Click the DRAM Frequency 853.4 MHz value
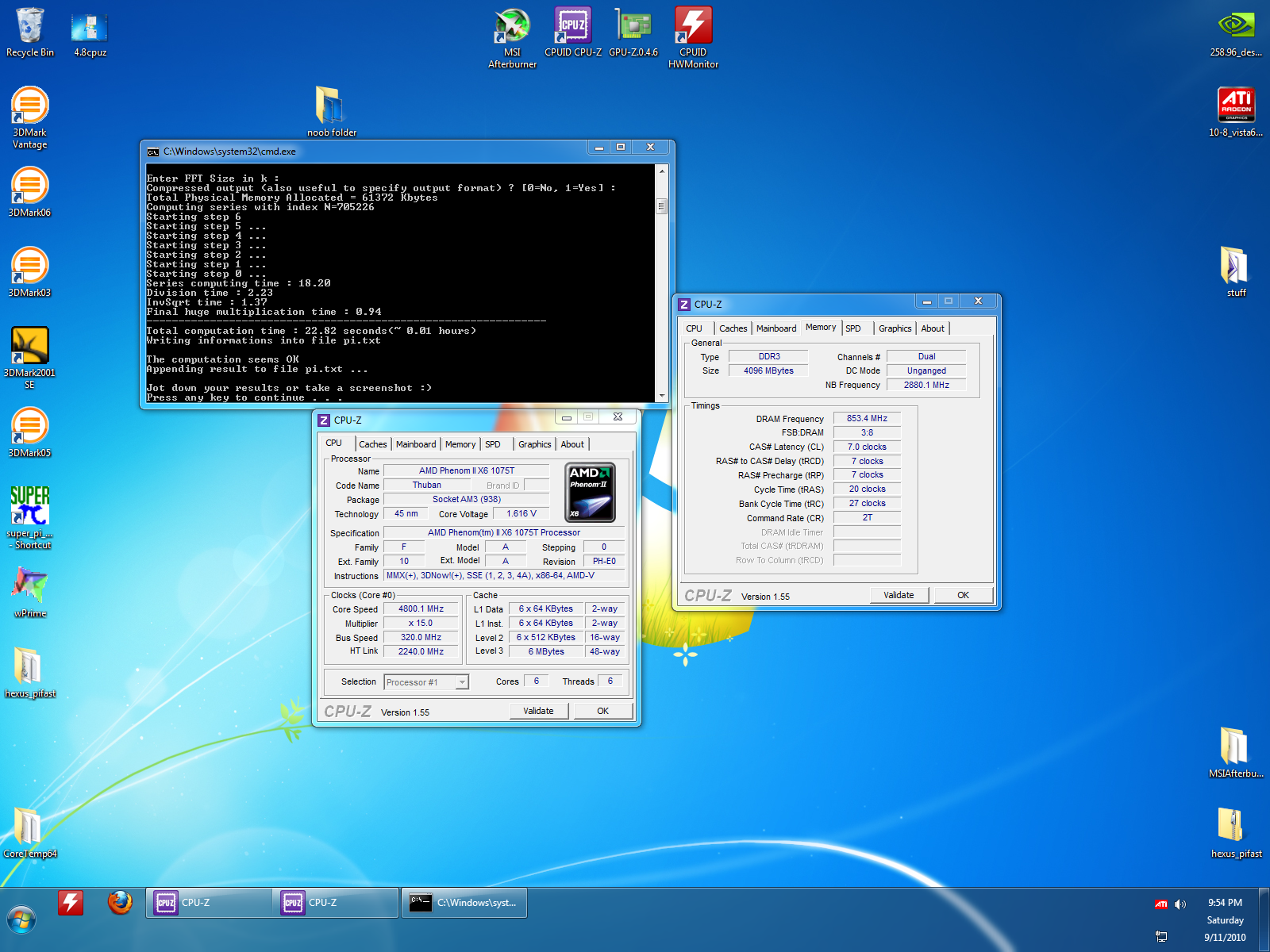 click(x=867, y=419)
